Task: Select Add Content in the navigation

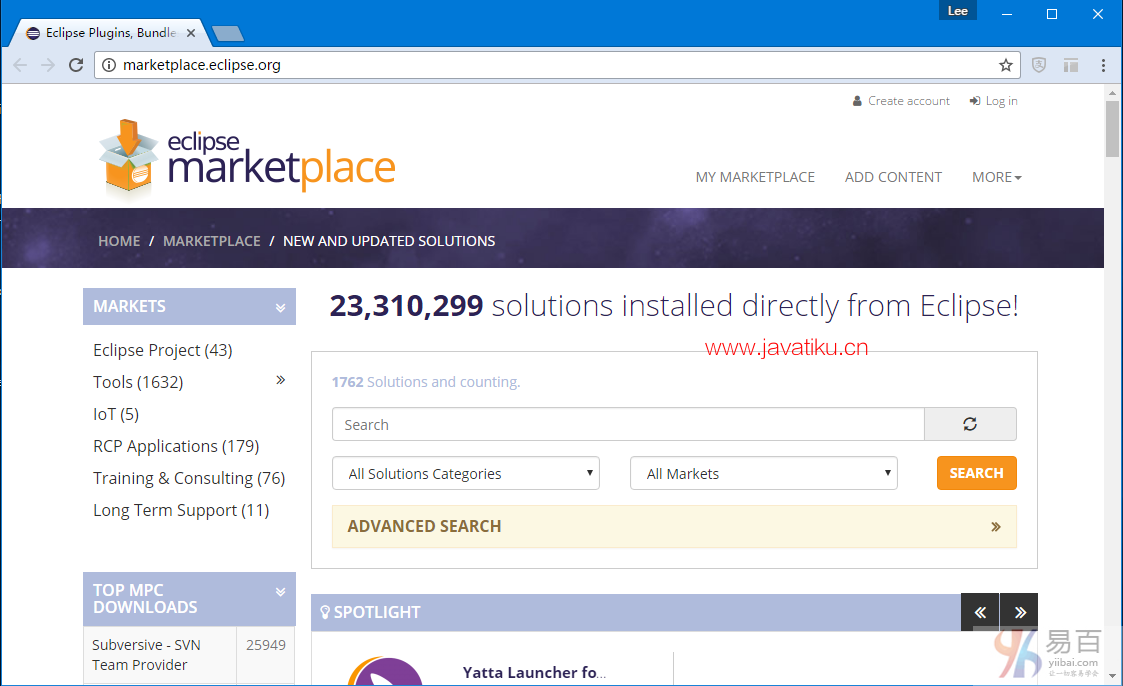Action: (x=893, y=177)
